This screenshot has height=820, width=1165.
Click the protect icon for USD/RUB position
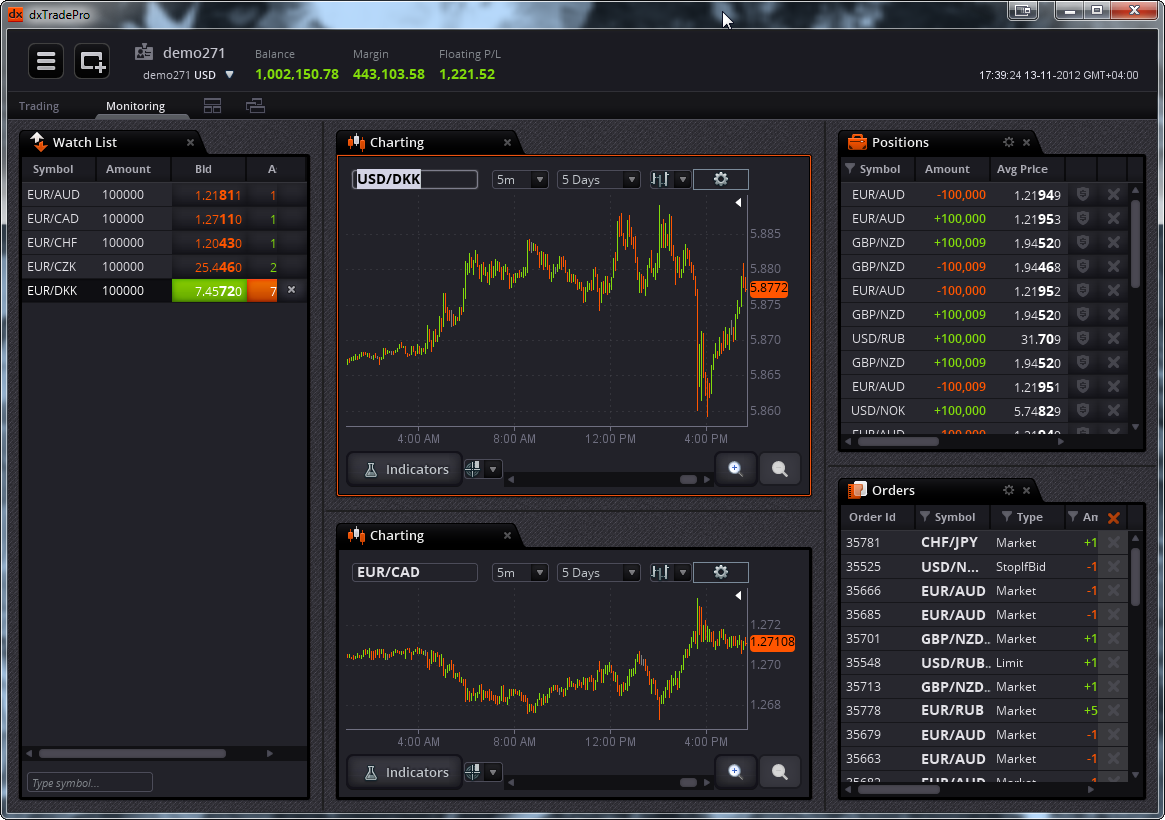click(1082, 338)
